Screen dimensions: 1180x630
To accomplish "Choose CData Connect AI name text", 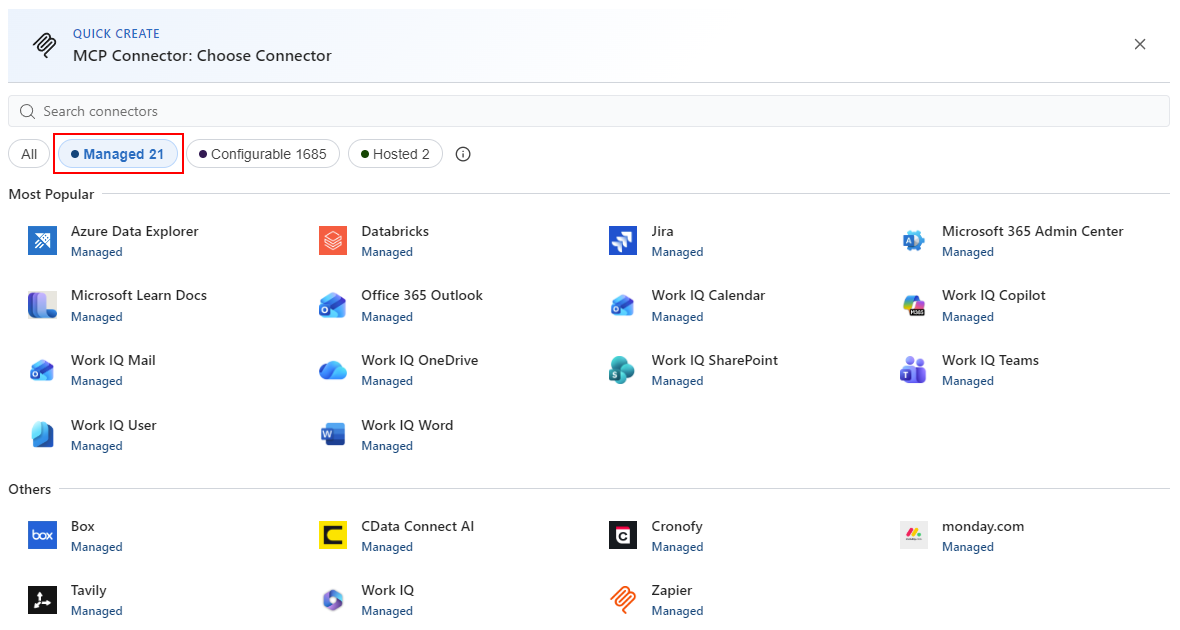I will click(x=418, y=527).
